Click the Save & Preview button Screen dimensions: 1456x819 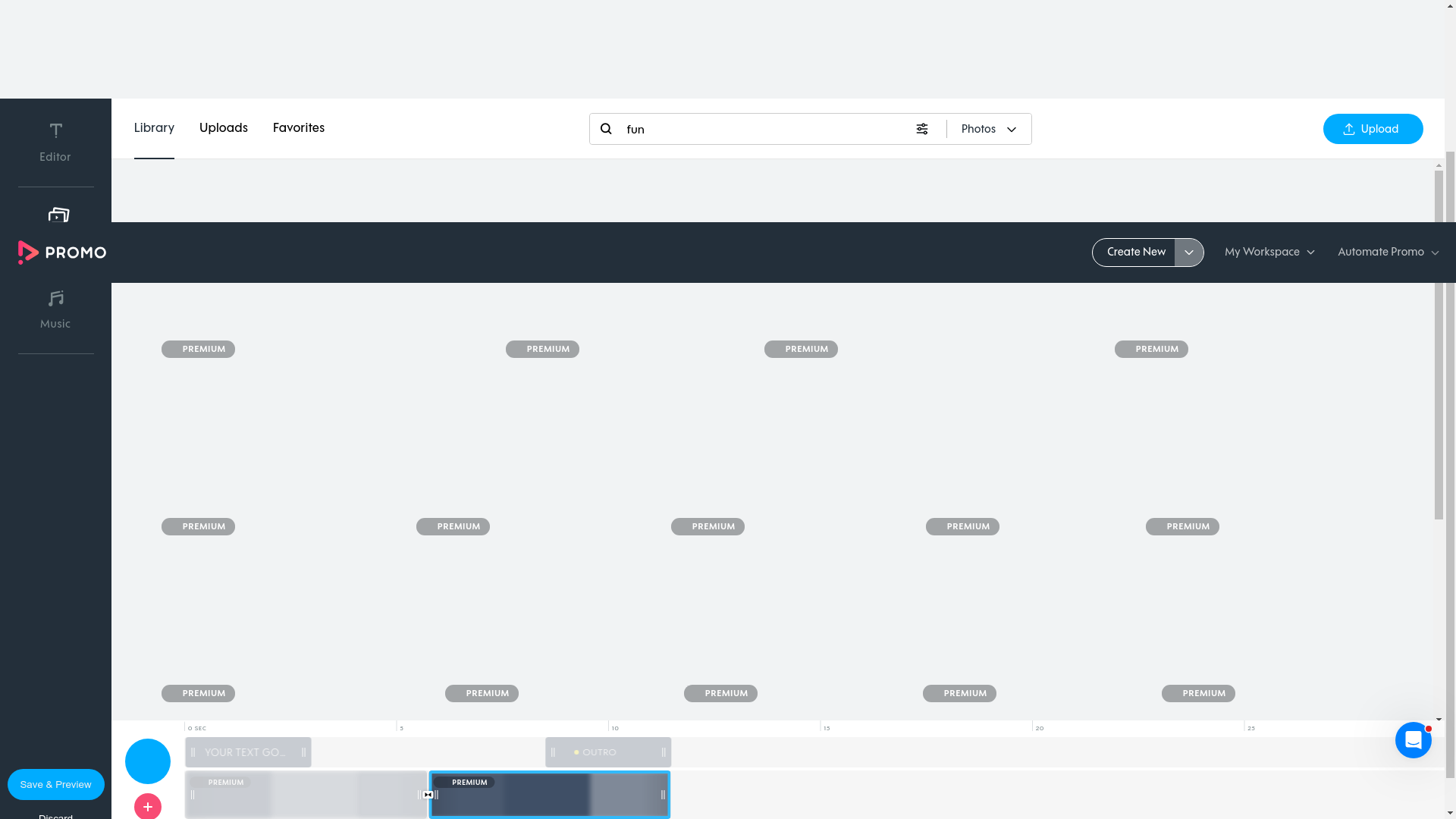(x=56, y=785)
